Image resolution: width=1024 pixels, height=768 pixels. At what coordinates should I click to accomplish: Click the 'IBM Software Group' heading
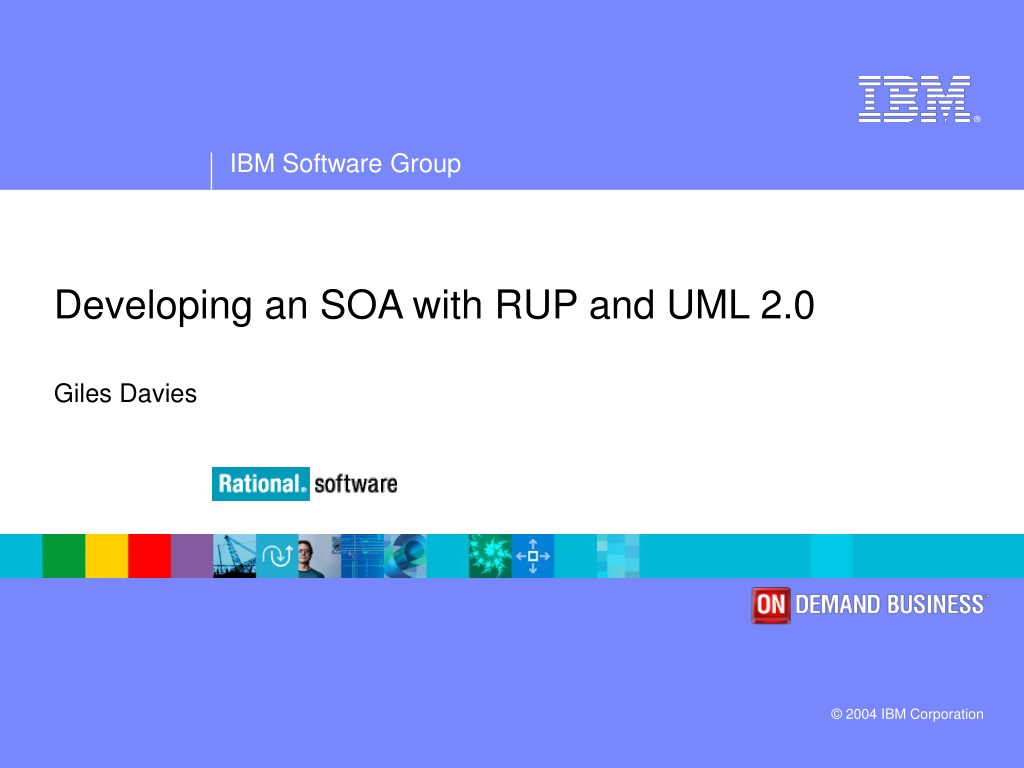(x=345, y=163)
